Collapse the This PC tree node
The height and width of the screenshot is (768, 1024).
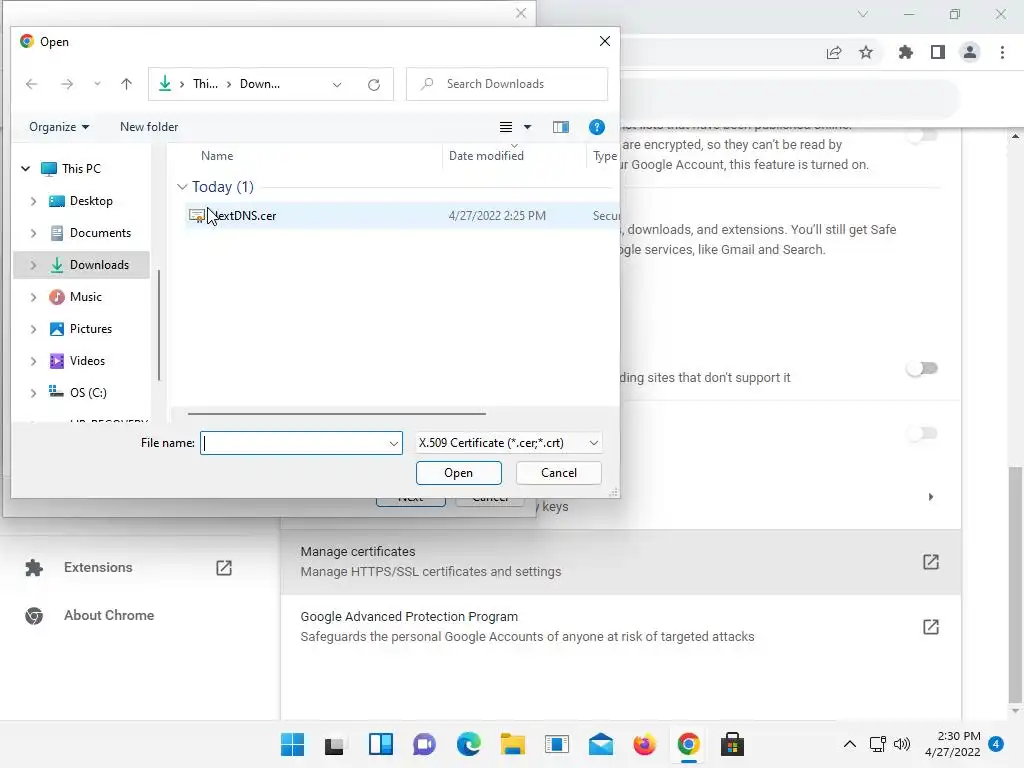click(25, 168)
